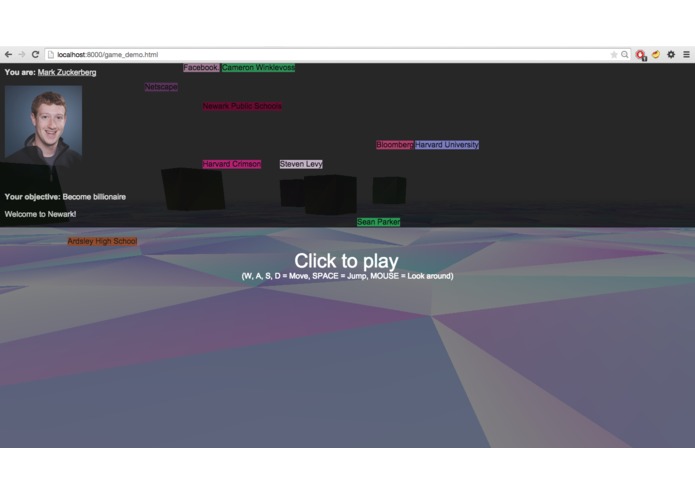Open the red extension icon in the toolbar
695x494 pixels.
640,55
